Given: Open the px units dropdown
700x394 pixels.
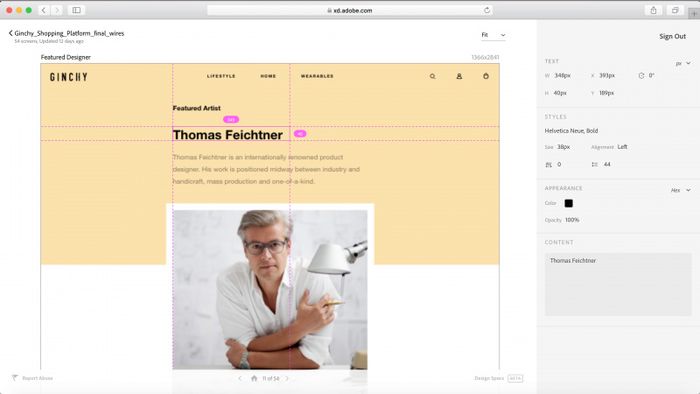Looking at the screenshot, I should [683, 63].
